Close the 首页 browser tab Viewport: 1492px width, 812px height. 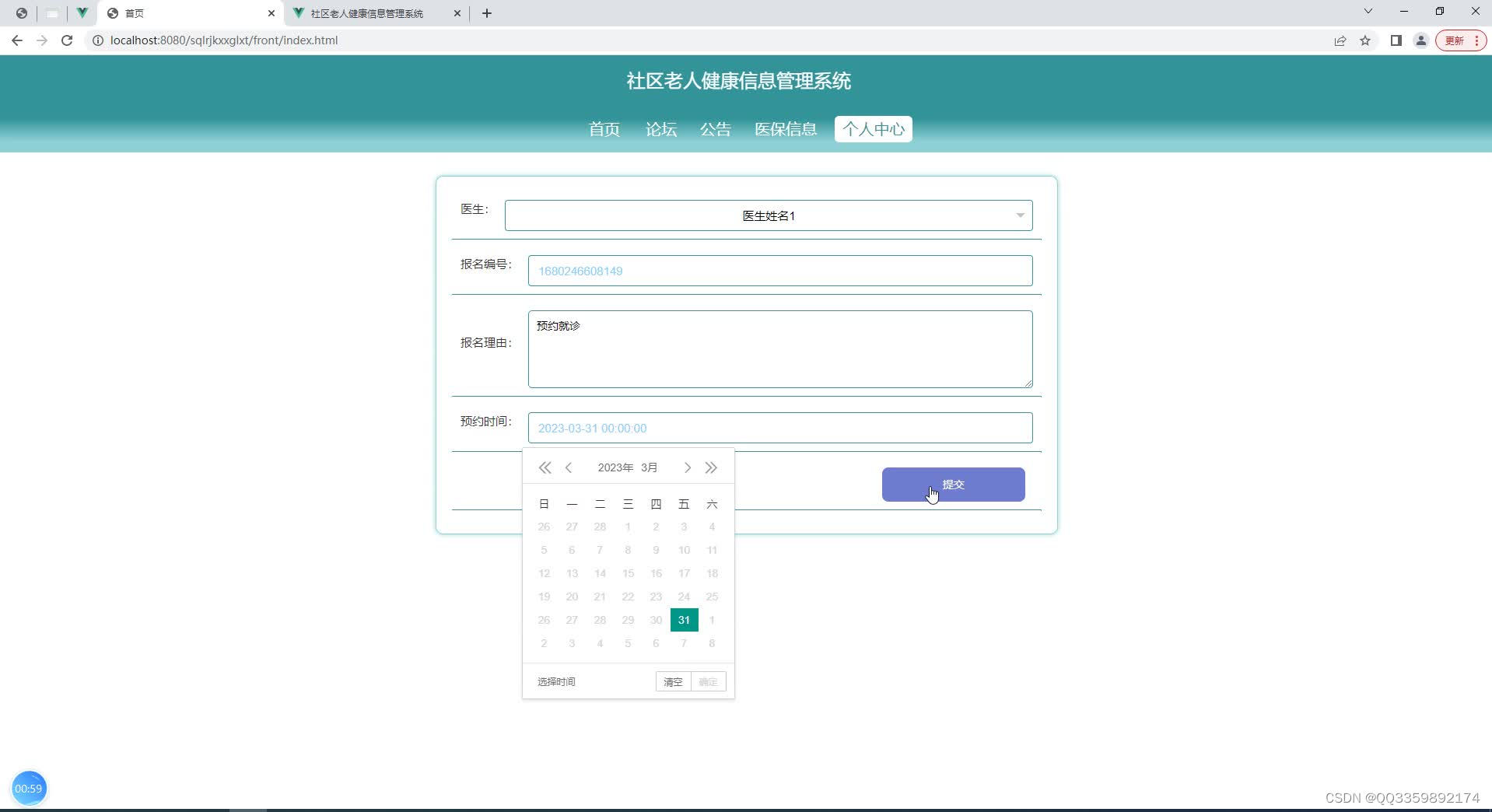[x=271, y=13]
